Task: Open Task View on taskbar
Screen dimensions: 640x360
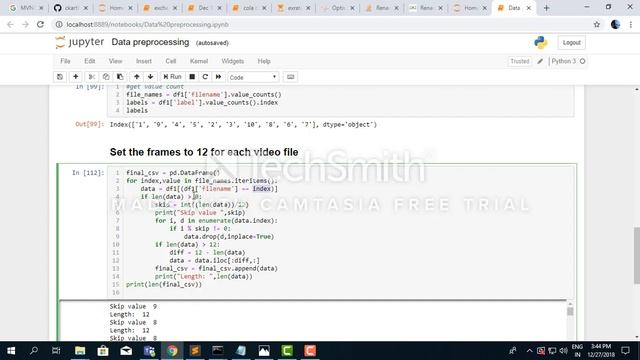Action: click(x=56, y=351)
